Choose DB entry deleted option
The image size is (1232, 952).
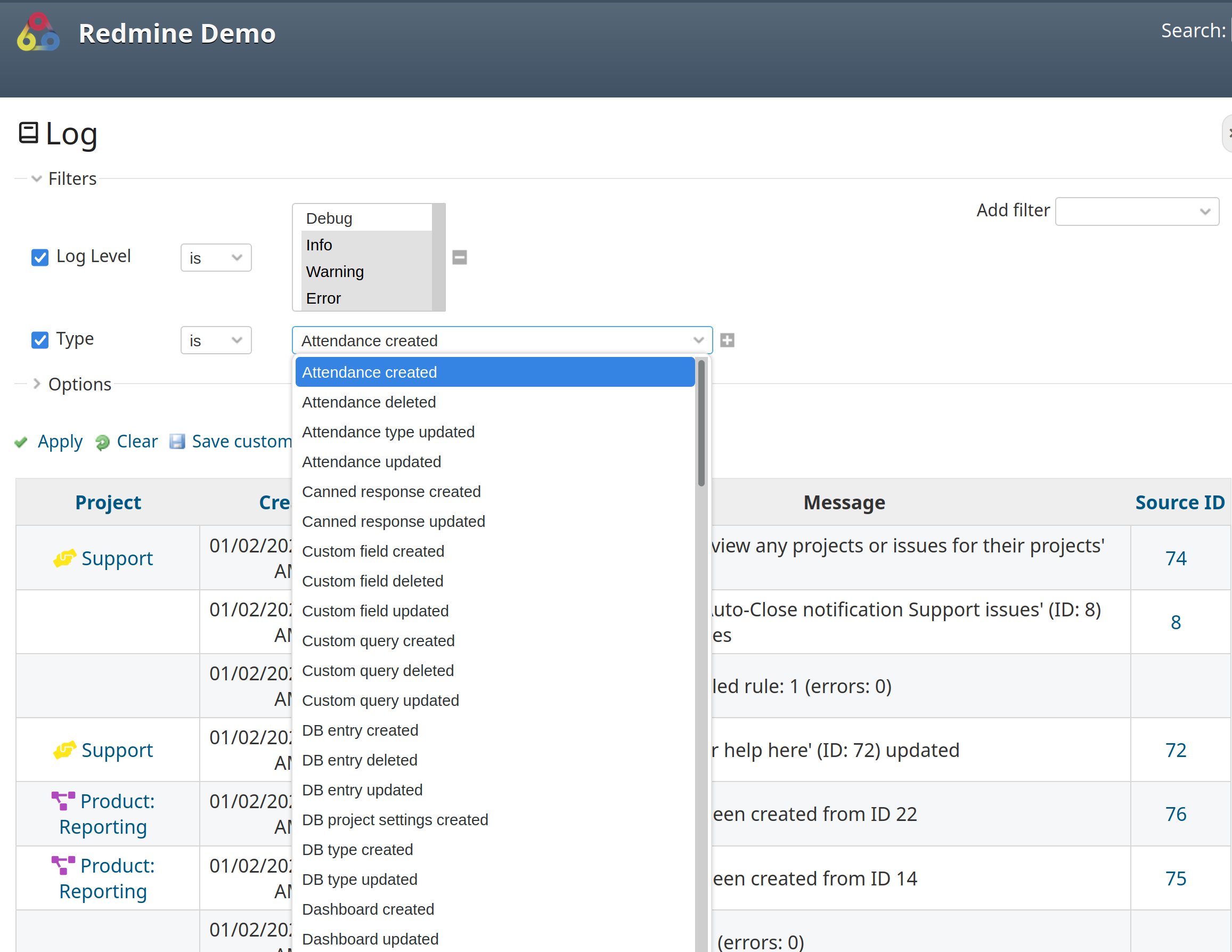495,760
